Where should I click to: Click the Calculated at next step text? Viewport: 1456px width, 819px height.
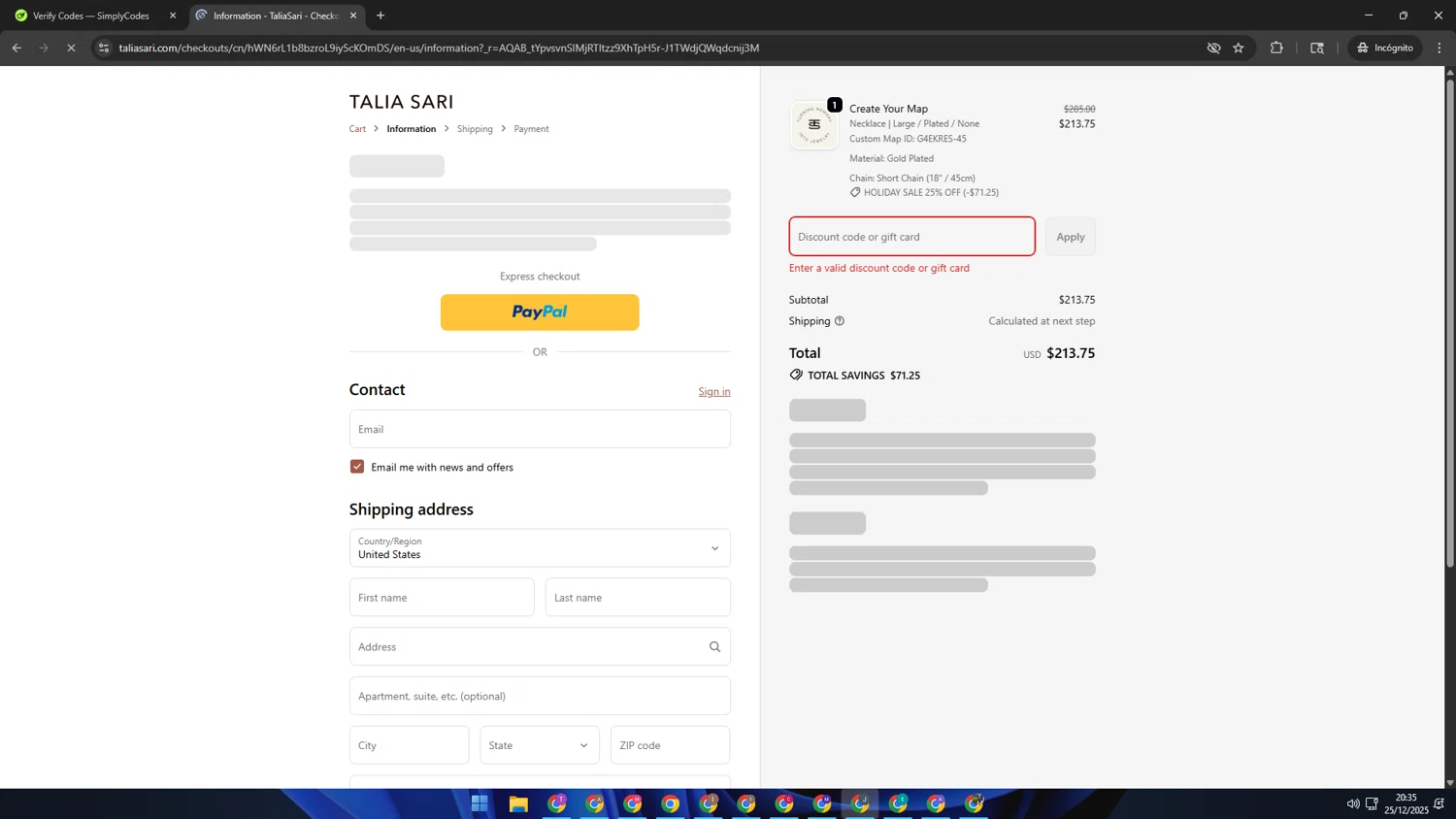[1042, 321]
